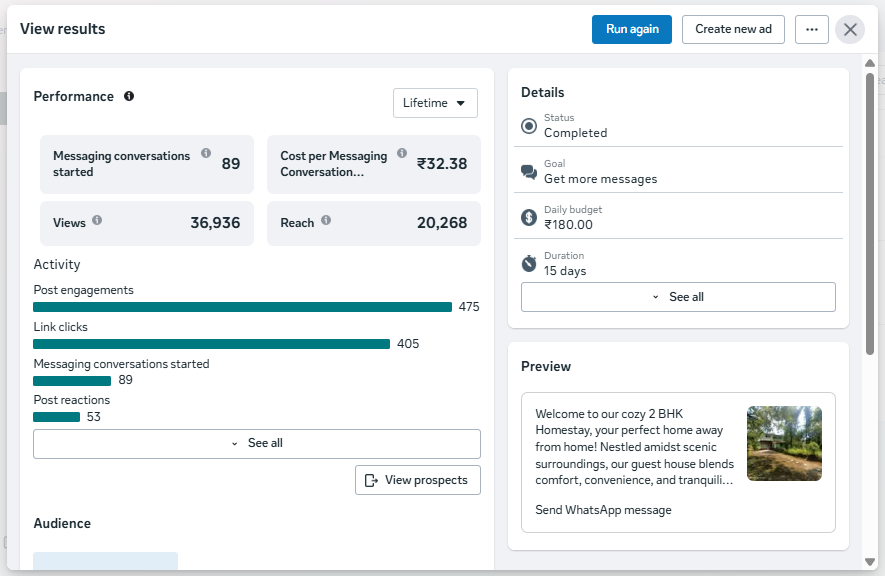Image resolution: width=885 pixels, height=576 pixels.
Task: Click the Duration stopwatch icon
Action: tap(529, 263)
